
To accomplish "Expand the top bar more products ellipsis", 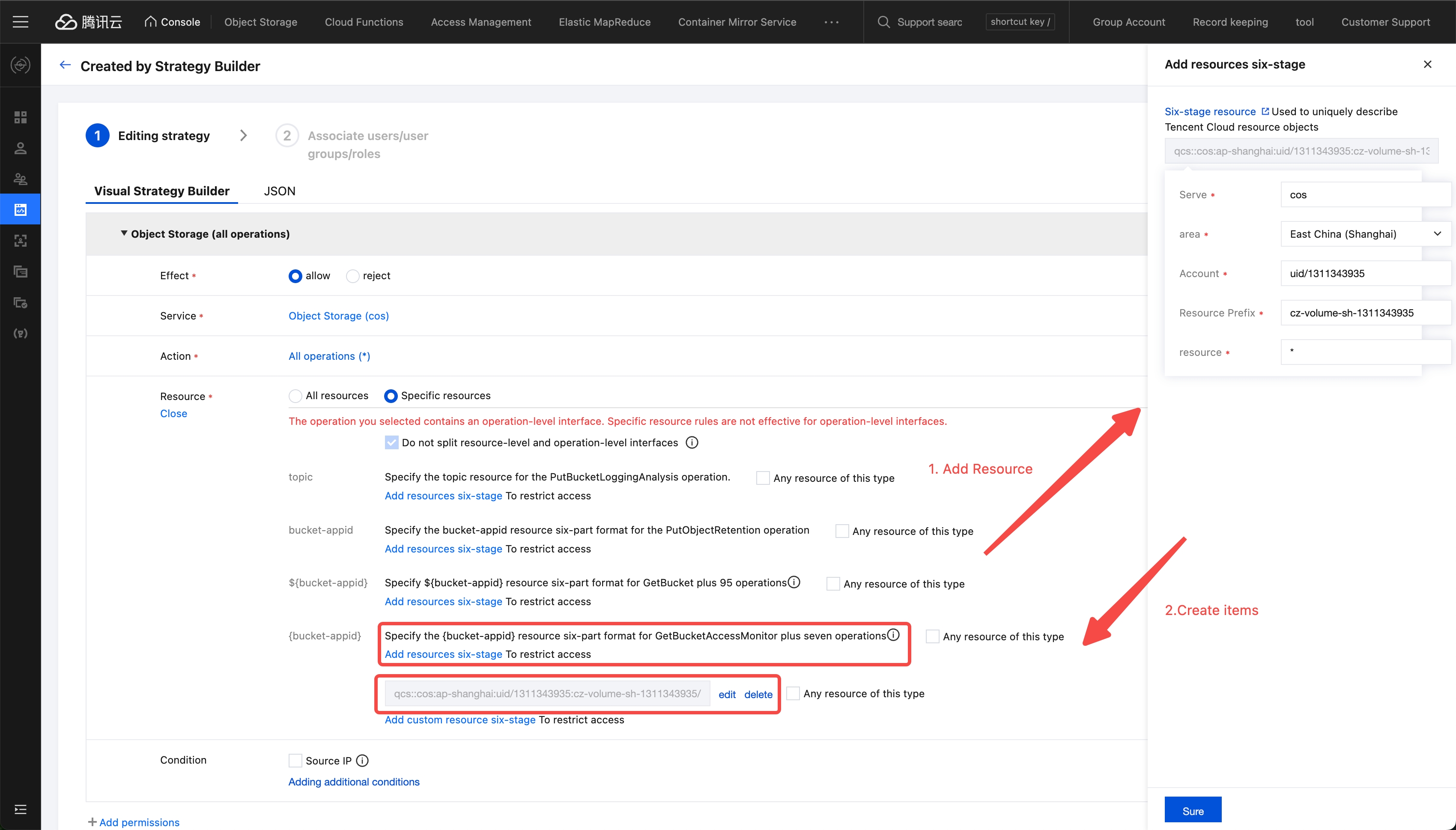I will pyautogui.click(x=832, y=22).
